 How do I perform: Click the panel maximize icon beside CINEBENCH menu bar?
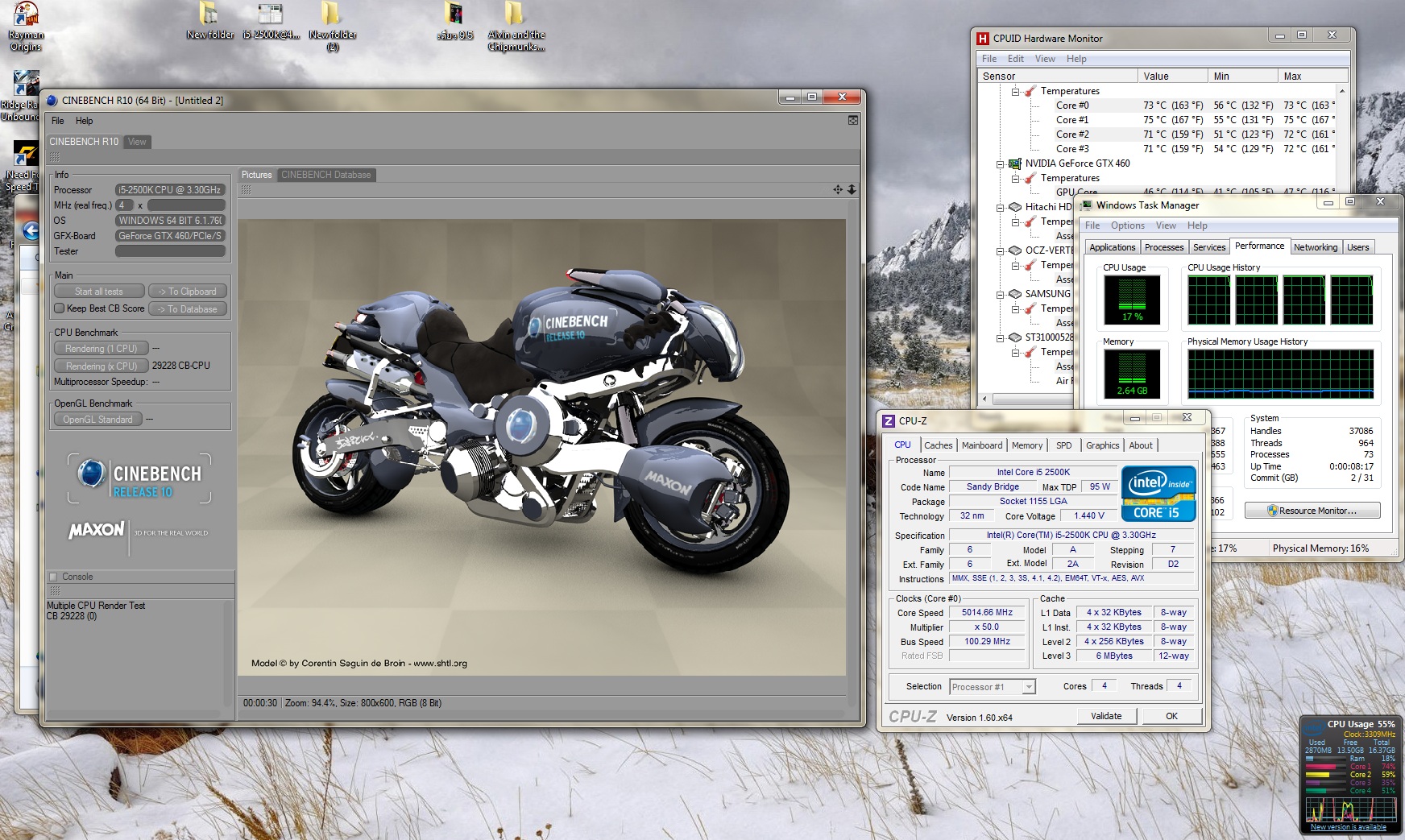(853, 120)
